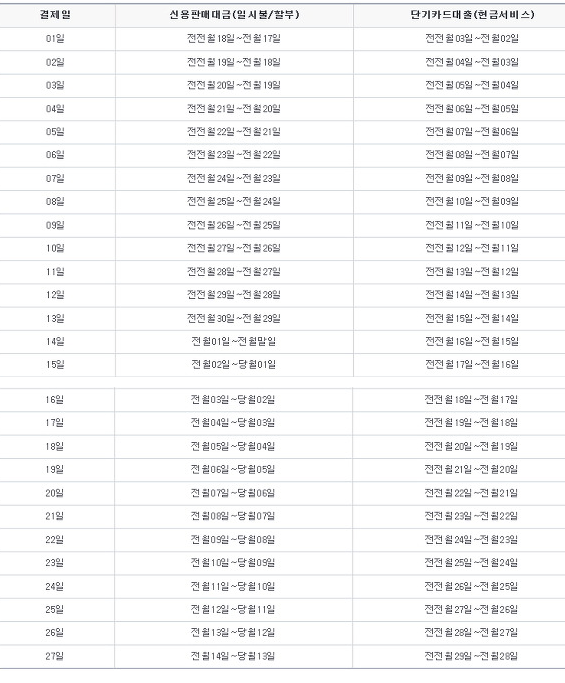The image size is (565, 683).
Task: Select the 25일 payment date cell
Action: click(x=54, y=609)
